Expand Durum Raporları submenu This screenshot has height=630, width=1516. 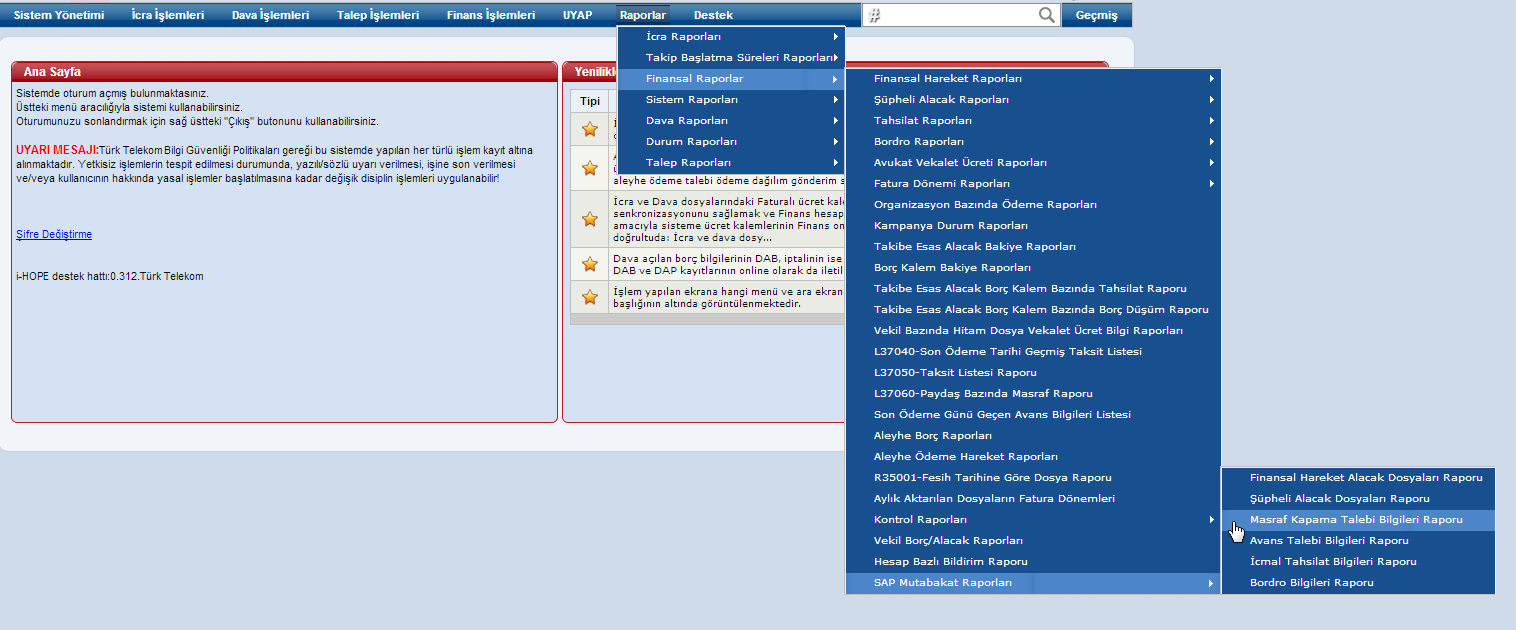[731, 142]
